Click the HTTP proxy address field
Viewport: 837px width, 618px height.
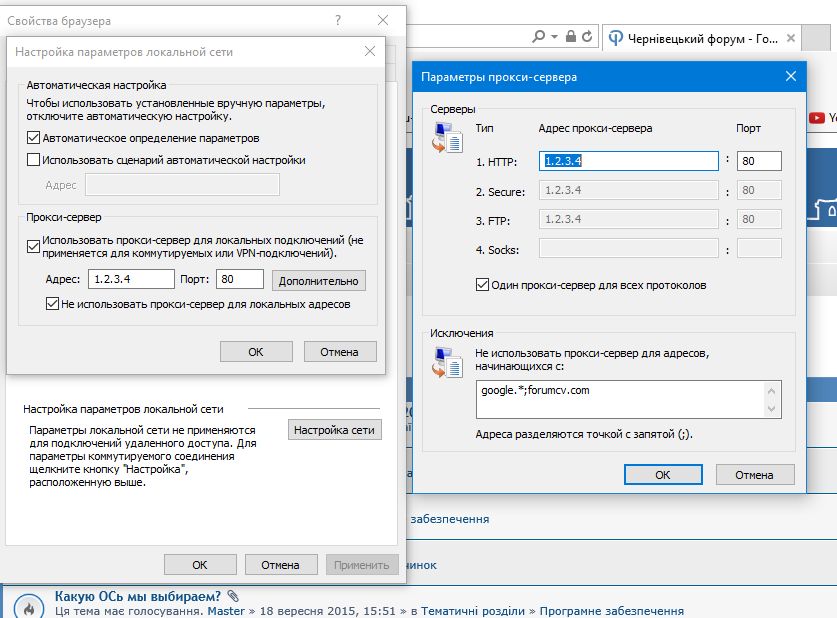coord(629,161)
